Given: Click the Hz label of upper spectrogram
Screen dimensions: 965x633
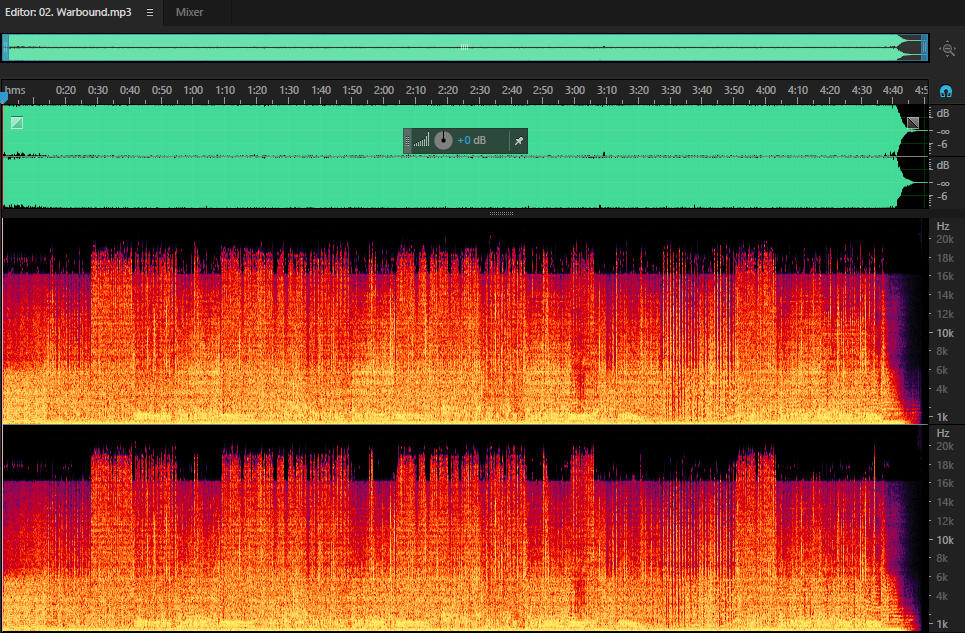Looking at the screenshot, I should click(942, 226).
